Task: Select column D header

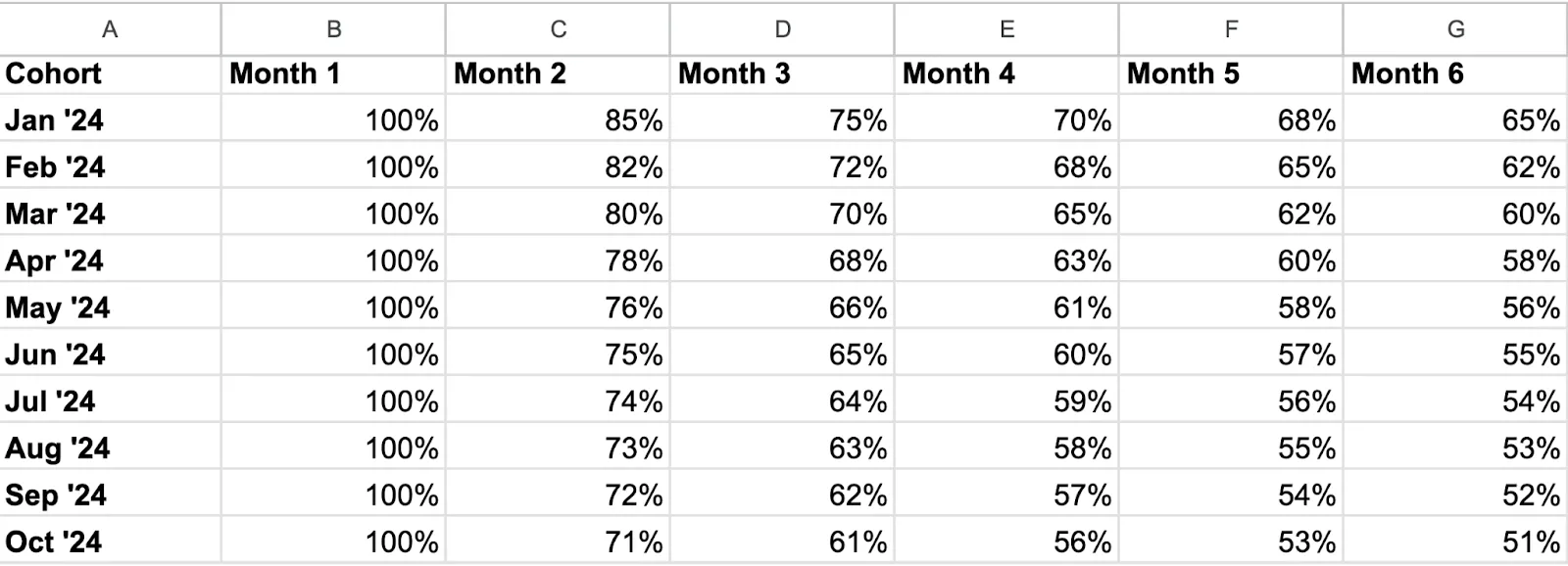Action: (782, 29)
